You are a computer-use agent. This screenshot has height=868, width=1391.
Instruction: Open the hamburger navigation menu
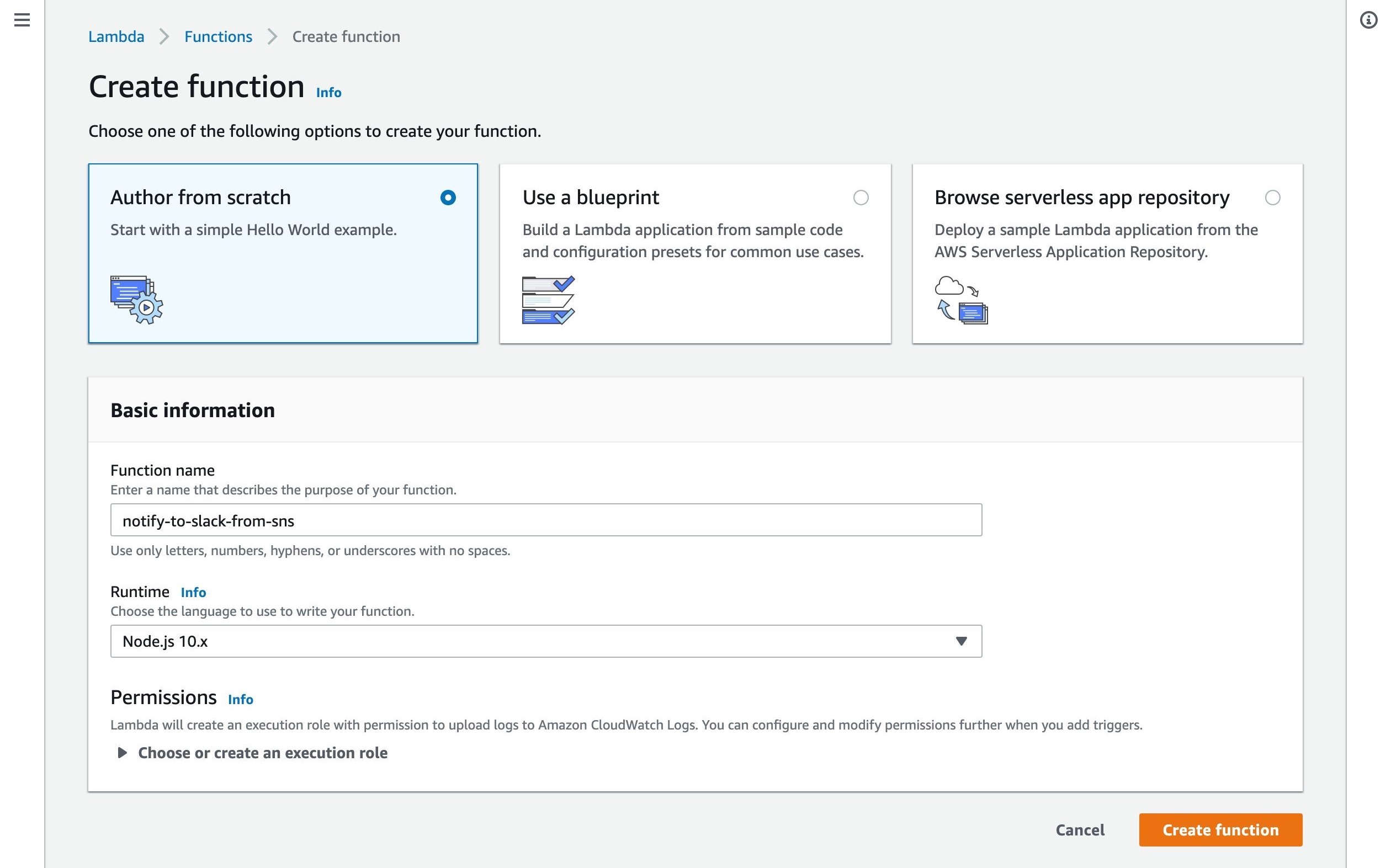pyautogui.click(x=22, y=20)
